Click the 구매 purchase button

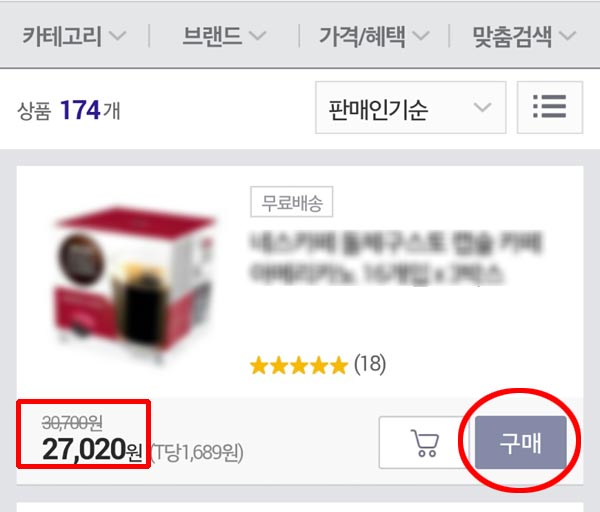click(x=521, y=442)
